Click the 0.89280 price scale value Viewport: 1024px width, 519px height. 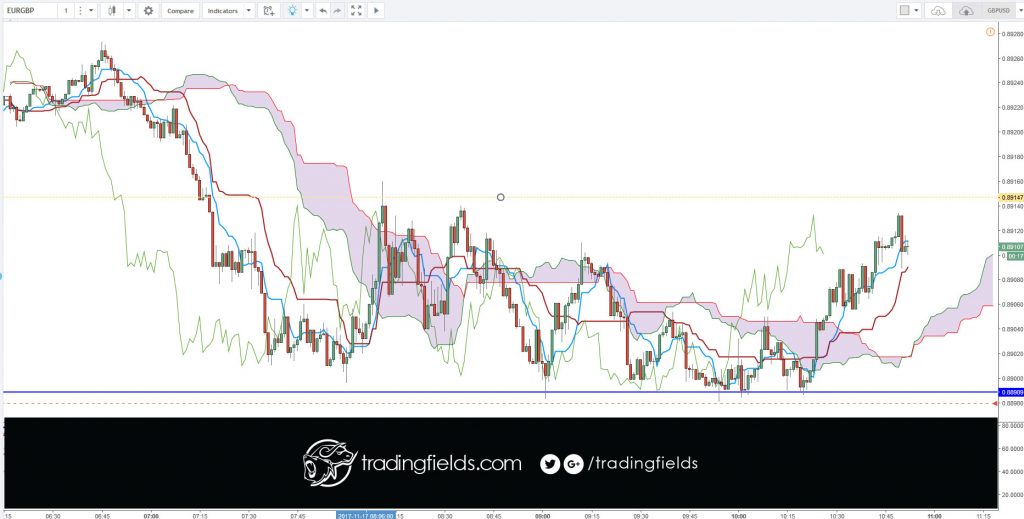(1012, 33)
